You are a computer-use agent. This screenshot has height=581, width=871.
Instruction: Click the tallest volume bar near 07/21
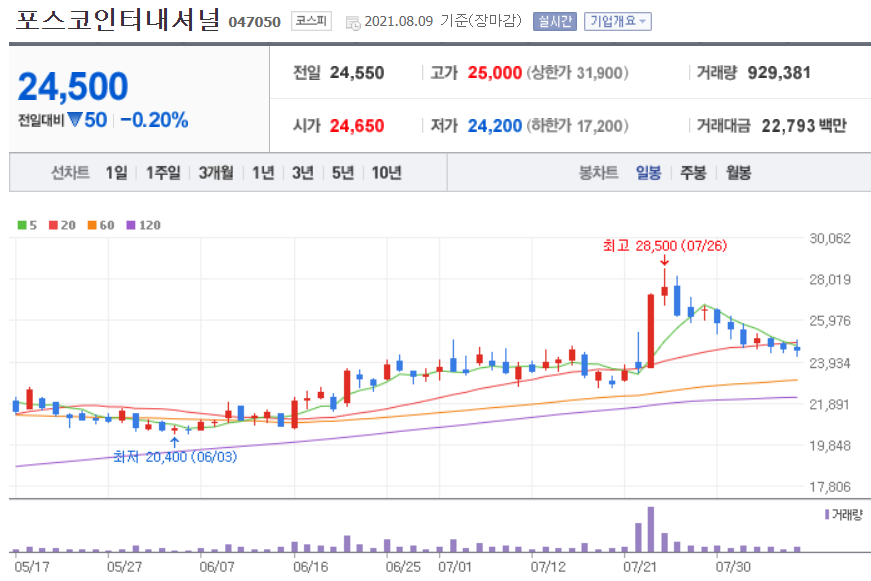(x=650, y=529)
